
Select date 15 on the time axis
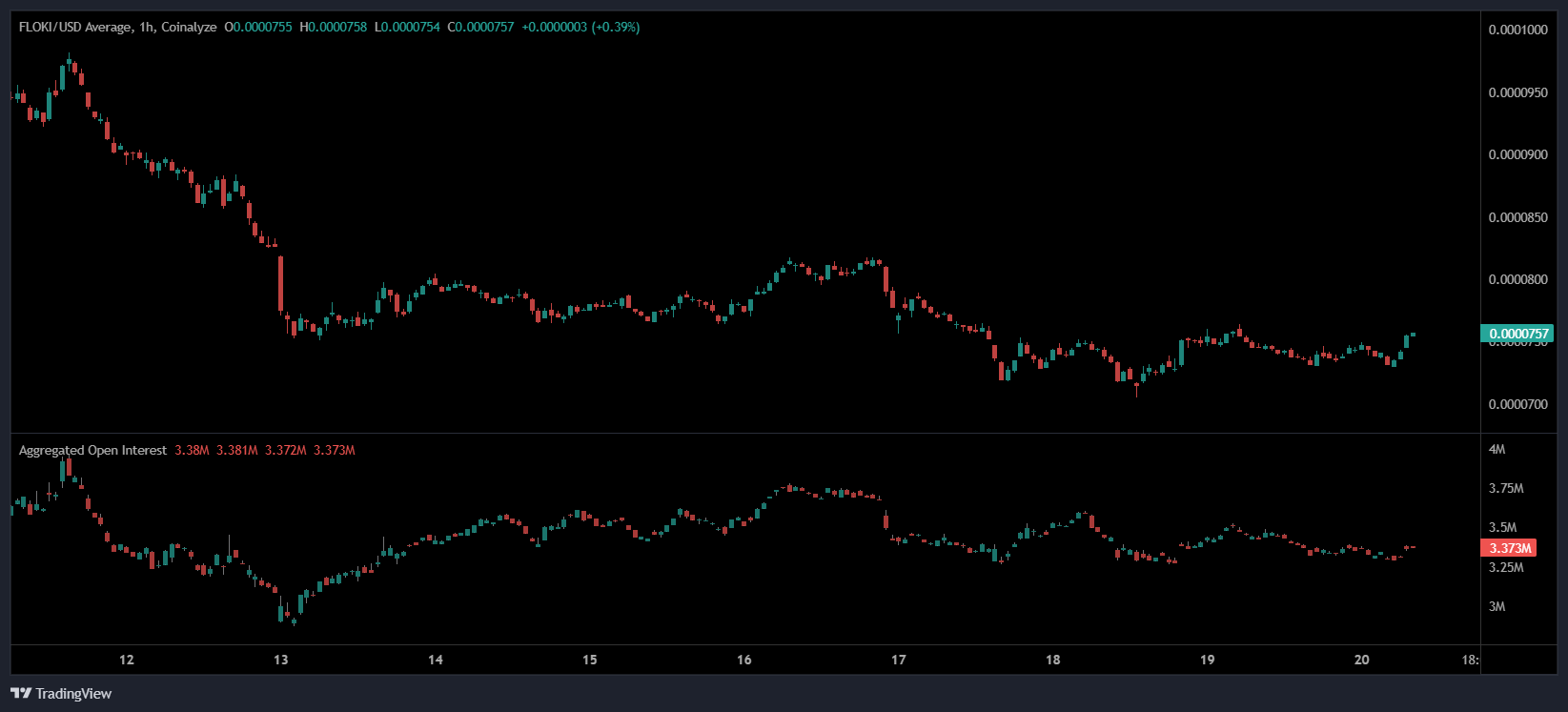tap(590, 660)
